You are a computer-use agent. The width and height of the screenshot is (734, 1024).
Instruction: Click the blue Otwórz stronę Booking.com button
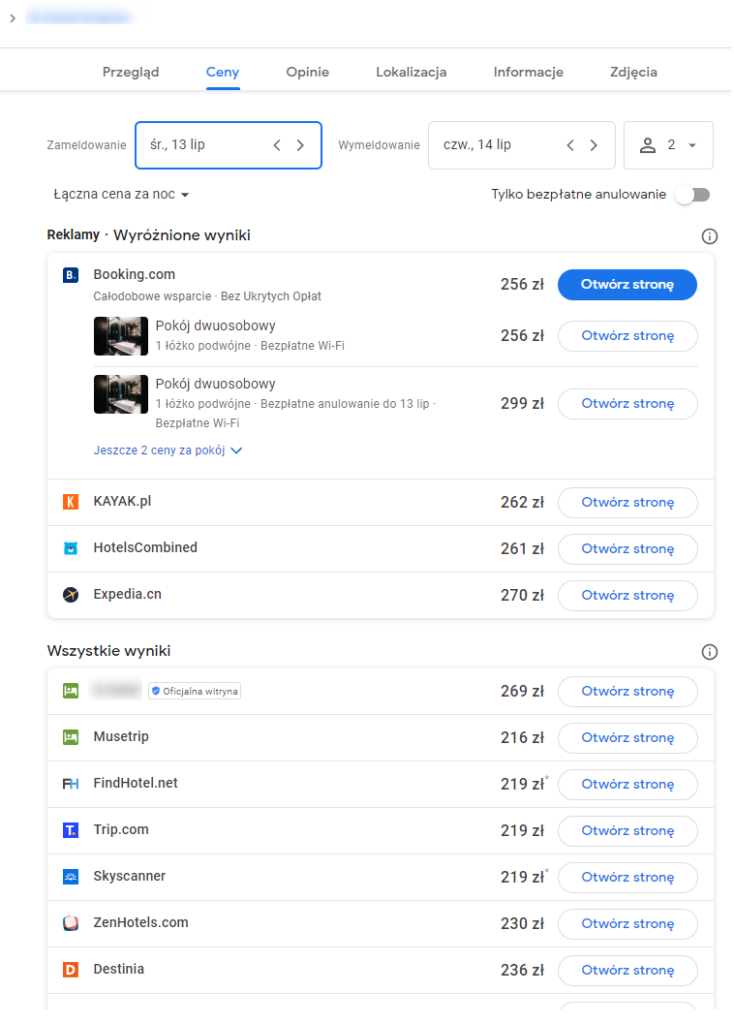pyautogui.click(x=627, y=284)
